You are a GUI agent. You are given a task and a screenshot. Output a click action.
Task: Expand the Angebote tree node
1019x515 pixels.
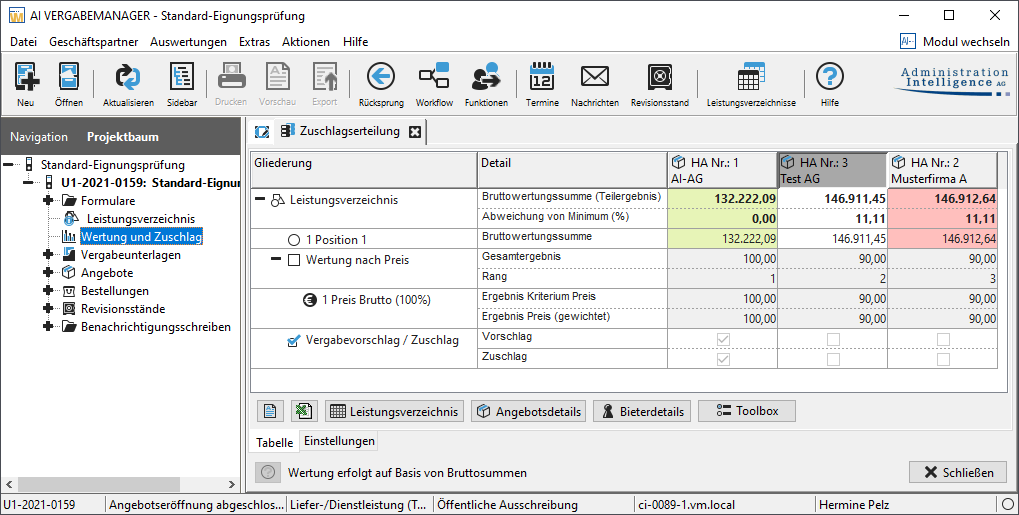(47, 272)
